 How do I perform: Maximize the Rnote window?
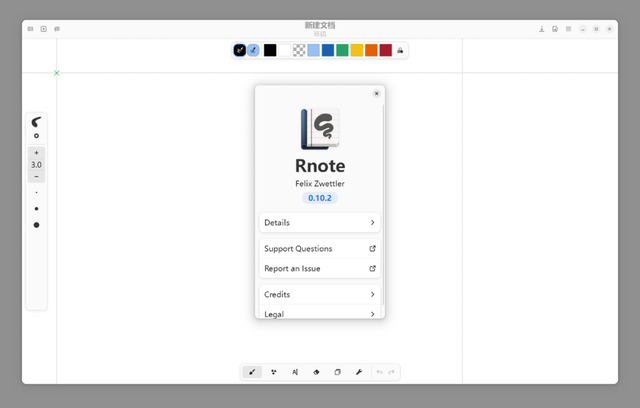pos(596,29)
